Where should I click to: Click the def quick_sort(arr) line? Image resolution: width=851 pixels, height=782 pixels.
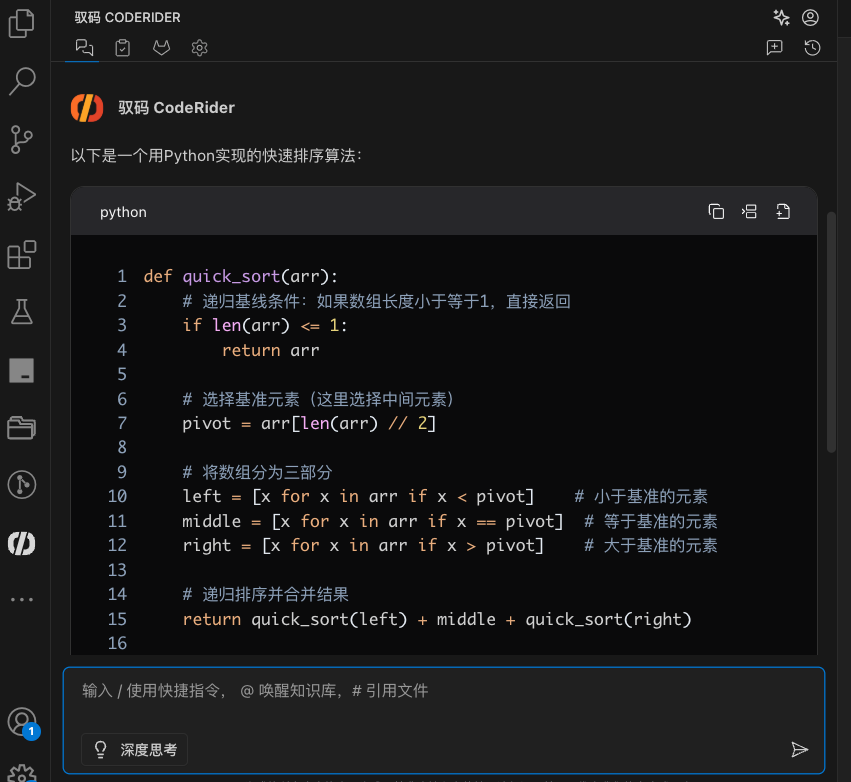(240, 276)
